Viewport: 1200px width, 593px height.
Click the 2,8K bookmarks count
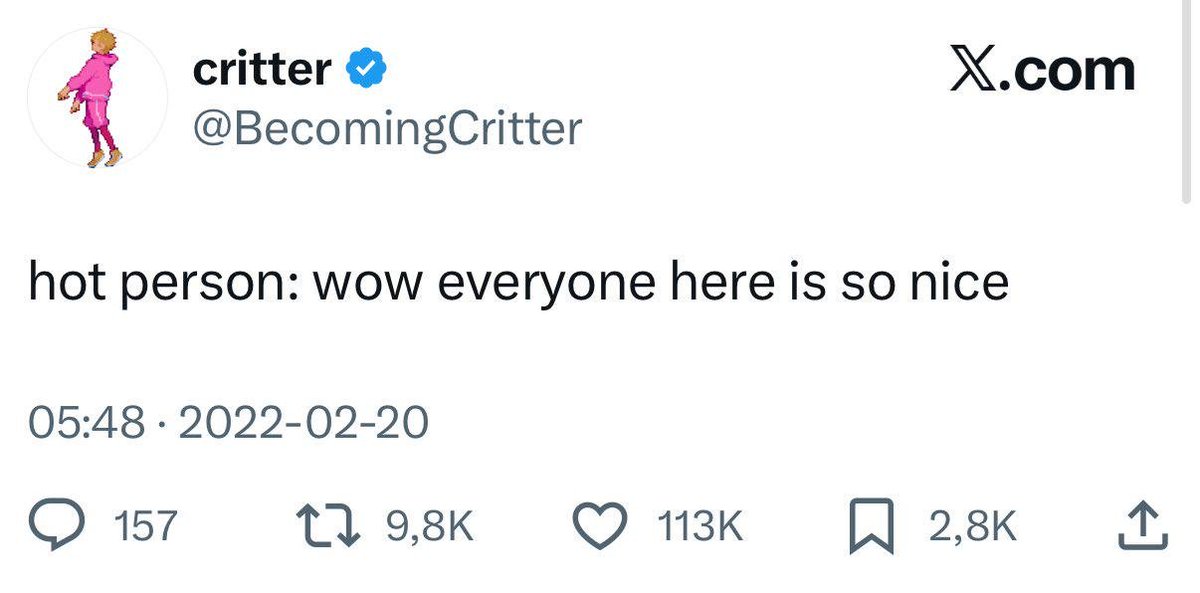tap(972, 526)
